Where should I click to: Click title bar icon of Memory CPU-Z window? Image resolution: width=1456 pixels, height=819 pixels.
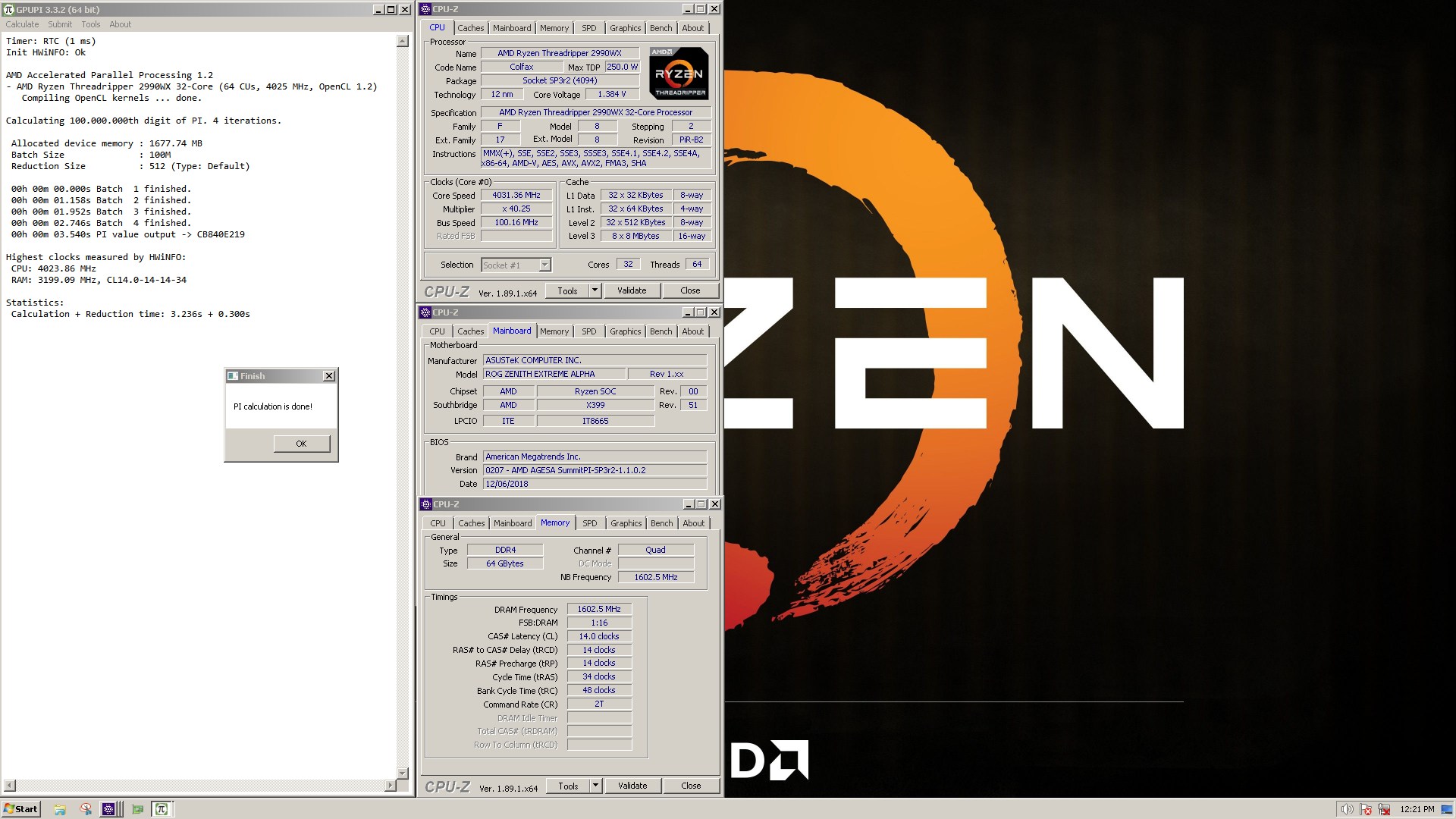pyautogui.click(x=427, y=504)
